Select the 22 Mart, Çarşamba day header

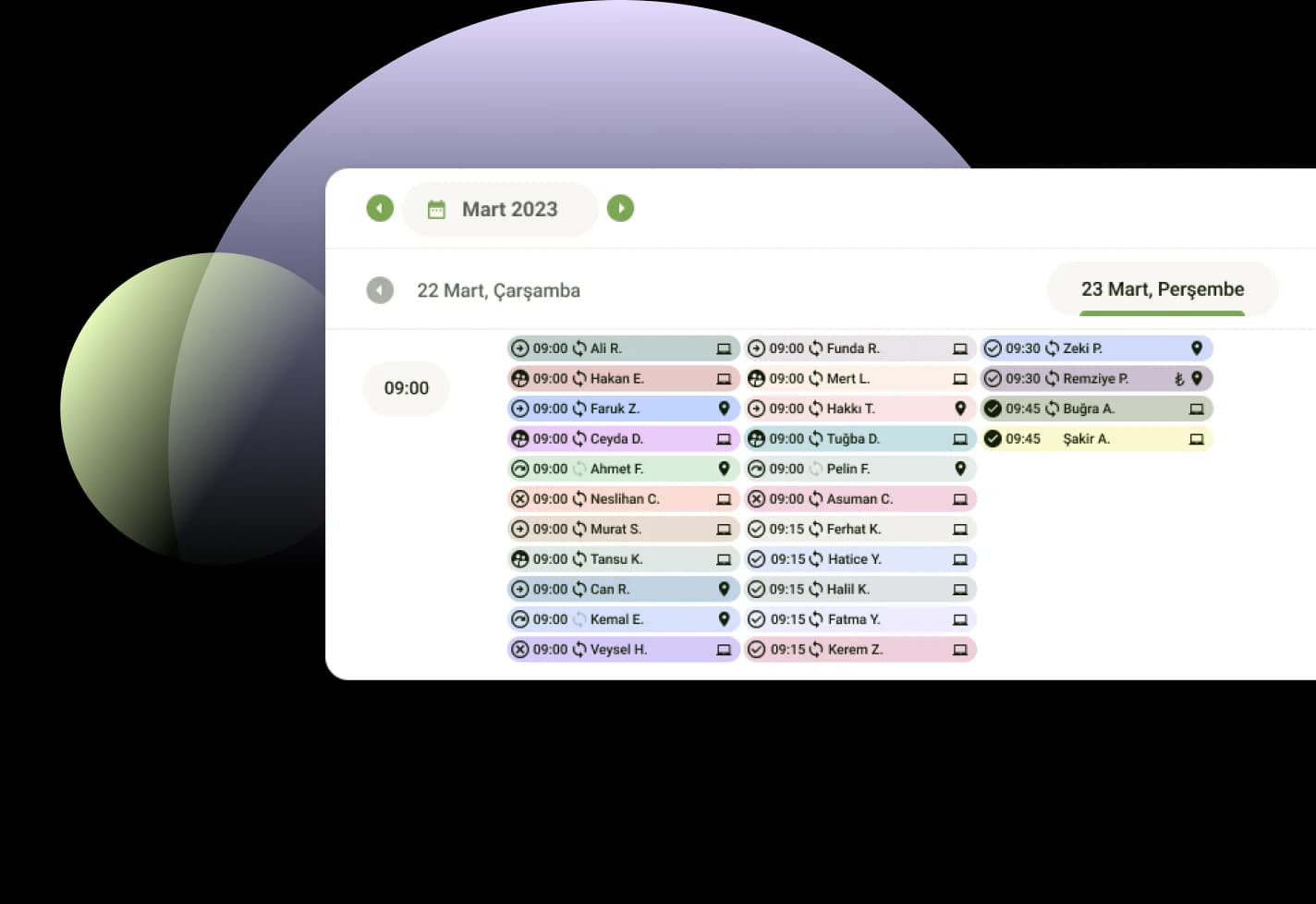point(498,290)
